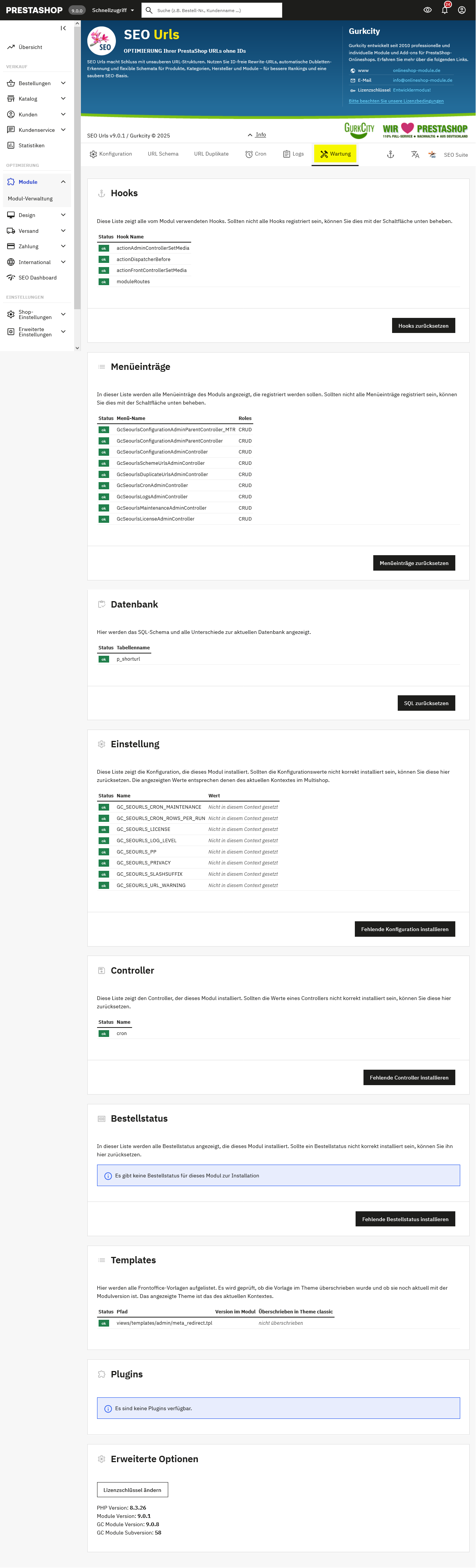Click the search magnifier icon
The image size is (476, 1568).
coord(149,10)
